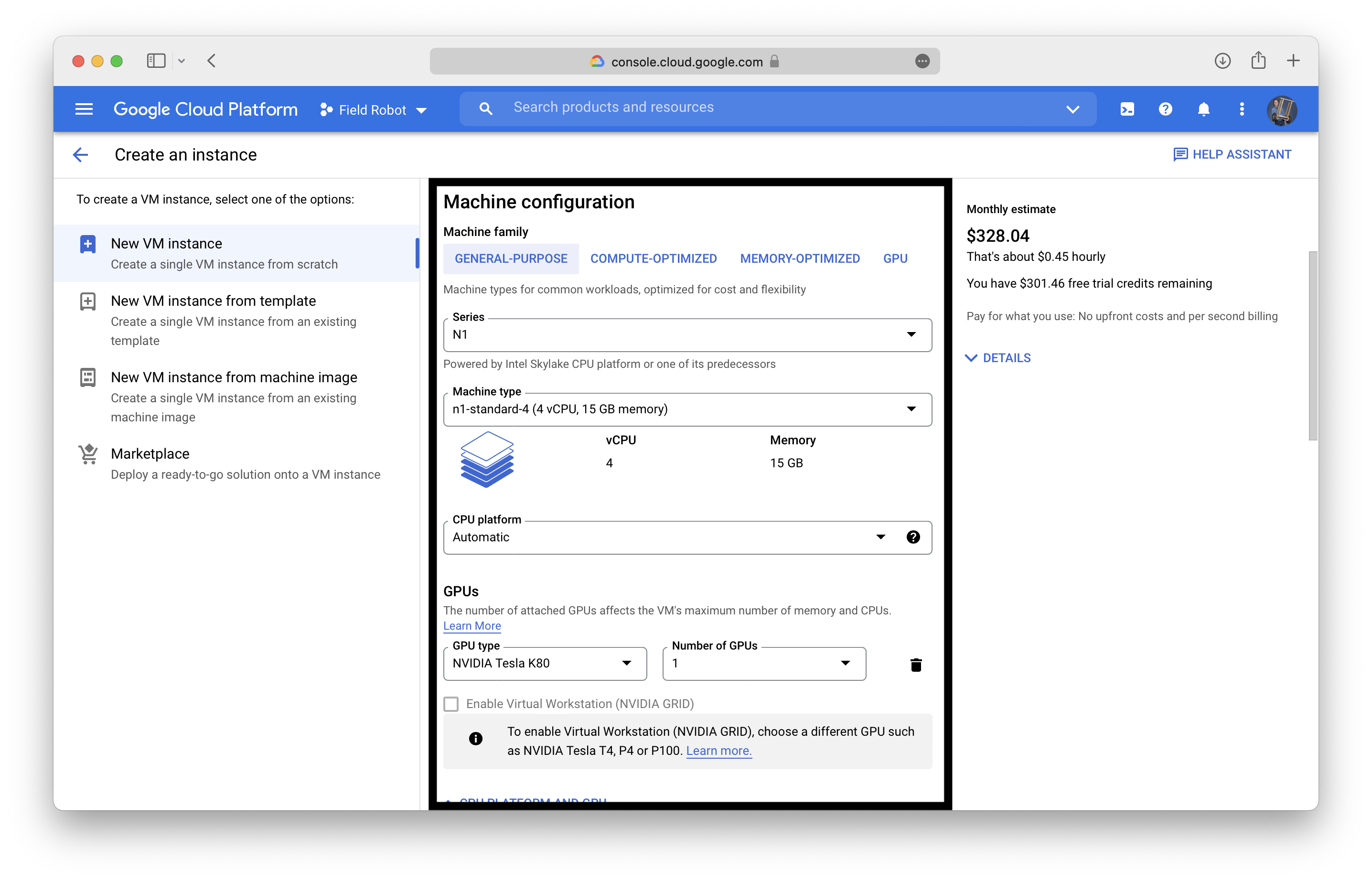Expand the search bar dropdown chevron

click(1072, 109)
